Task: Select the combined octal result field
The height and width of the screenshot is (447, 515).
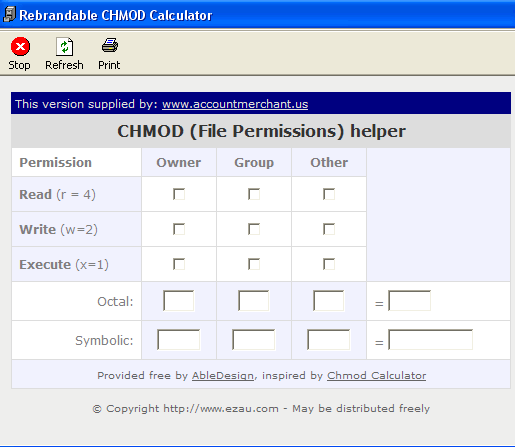Action: 410,301
